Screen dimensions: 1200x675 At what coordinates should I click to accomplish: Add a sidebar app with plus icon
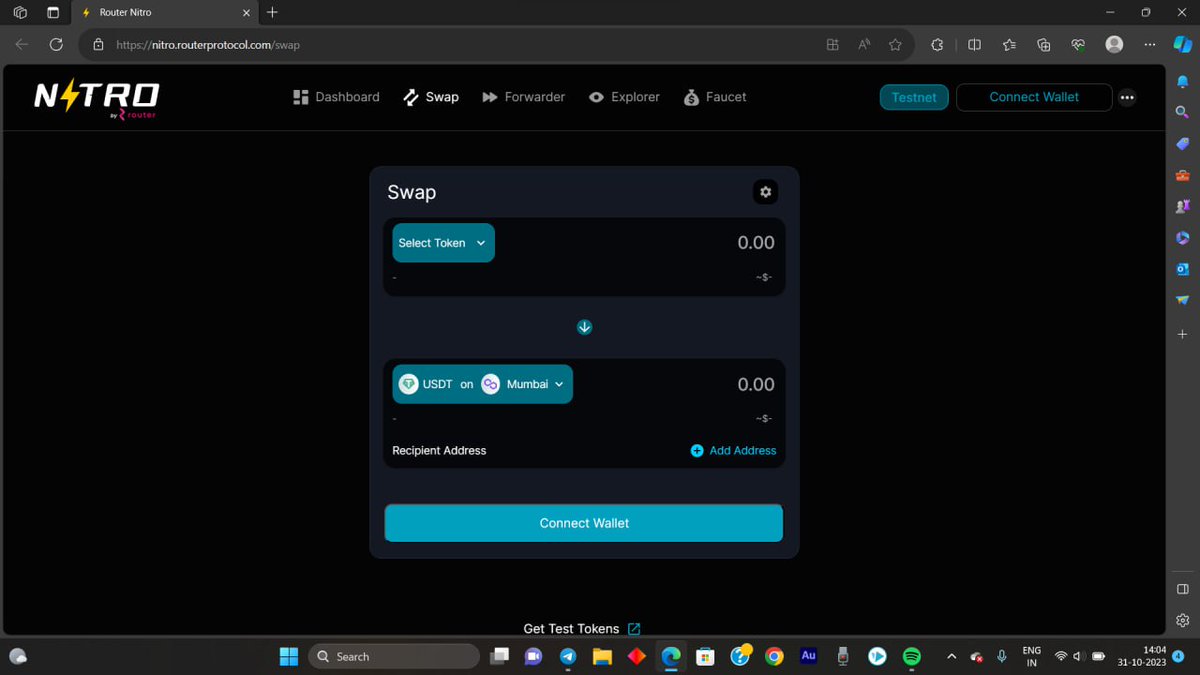tap(1182, 334)
